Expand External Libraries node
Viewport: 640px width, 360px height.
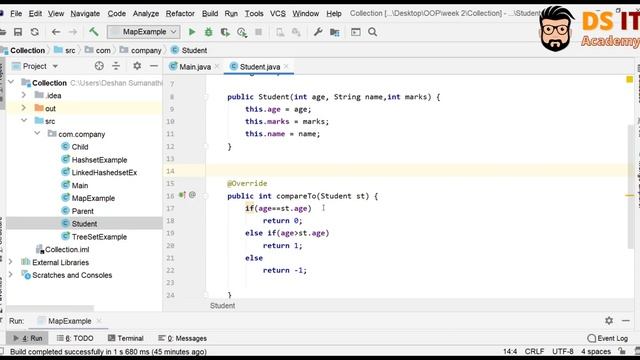(11, 262)
